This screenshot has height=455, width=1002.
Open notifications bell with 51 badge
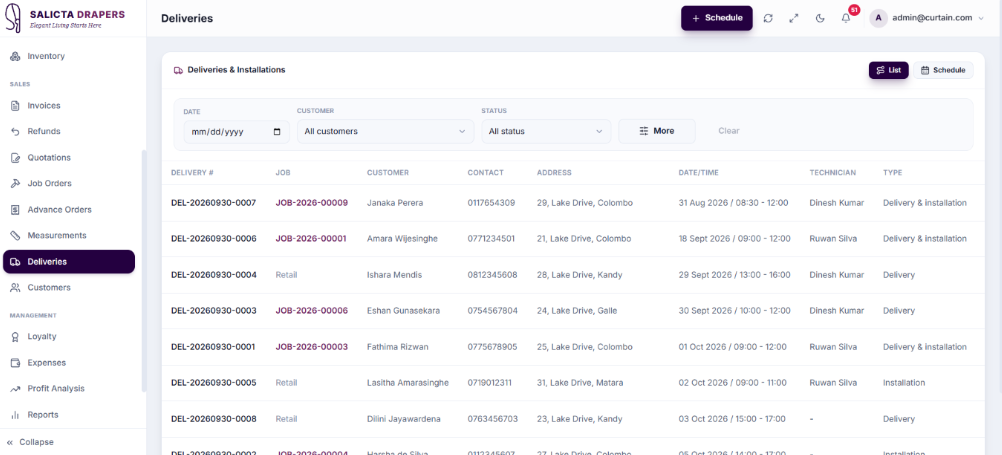click(846, 19)
